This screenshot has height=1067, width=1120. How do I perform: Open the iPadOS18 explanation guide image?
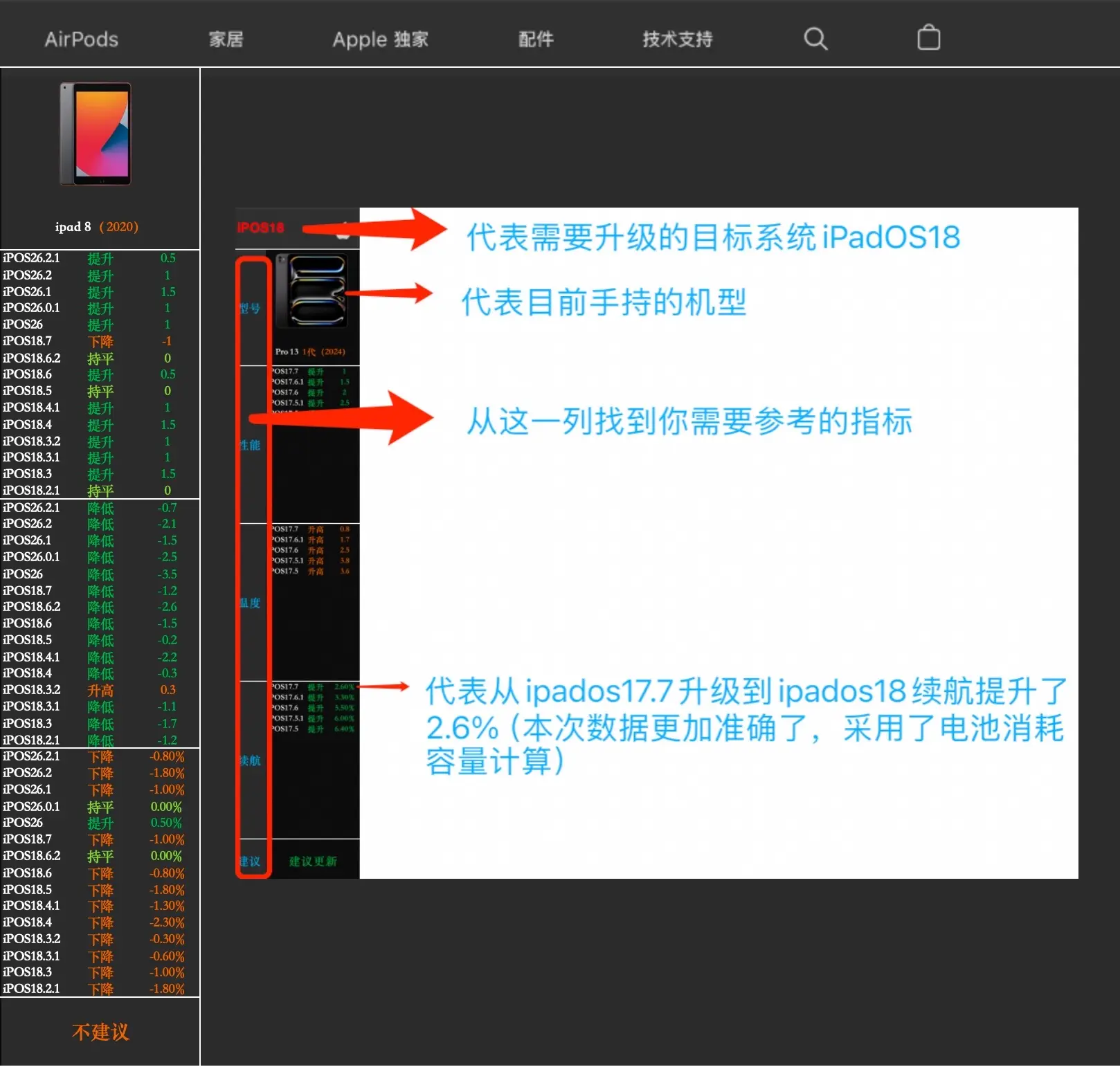657,543
